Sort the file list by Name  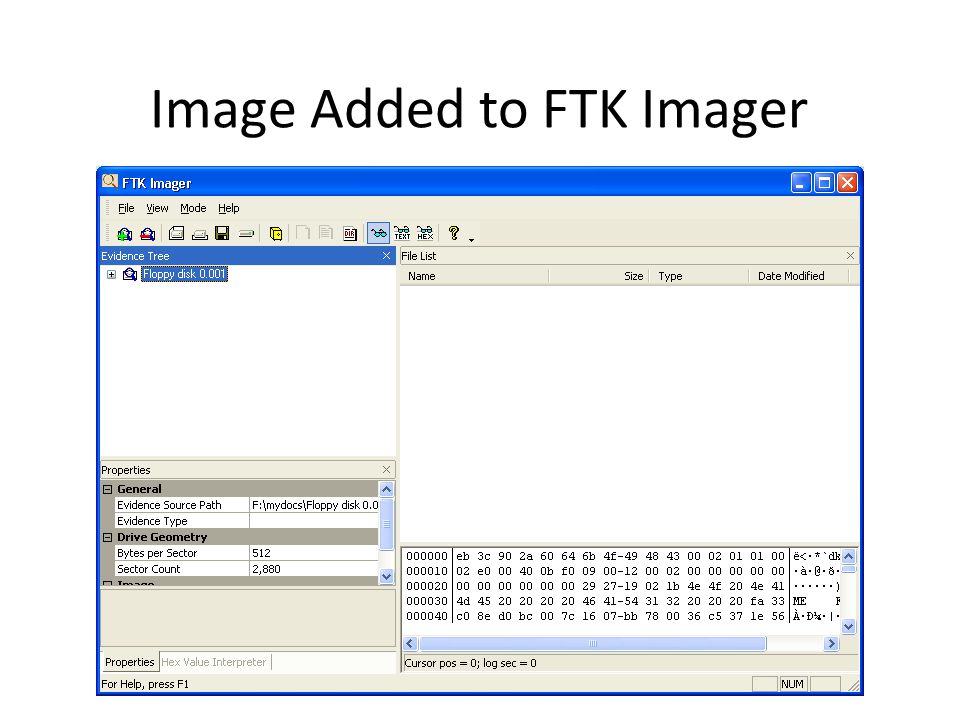(474, 276)
